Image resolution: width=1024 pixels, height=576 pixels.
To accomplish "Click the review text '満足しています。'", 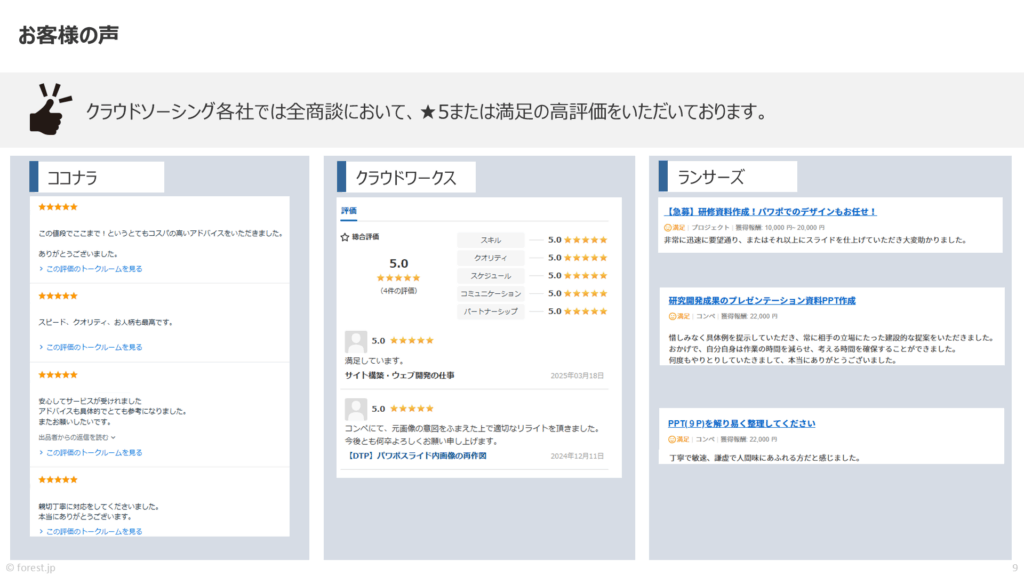I will tap(375, 360).
